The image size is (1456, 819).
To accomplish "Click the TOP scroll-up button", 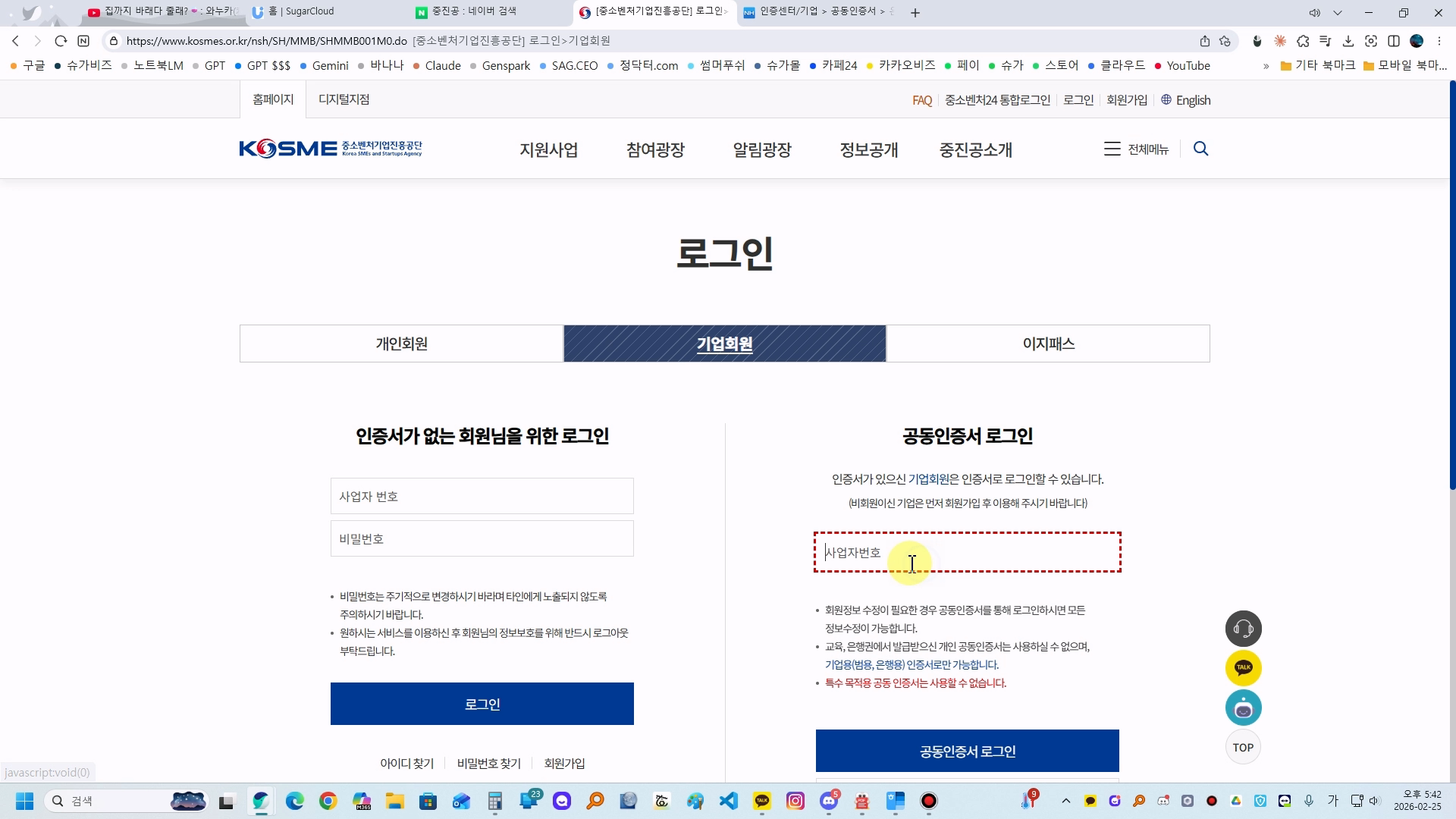I will coord(1243,747).
